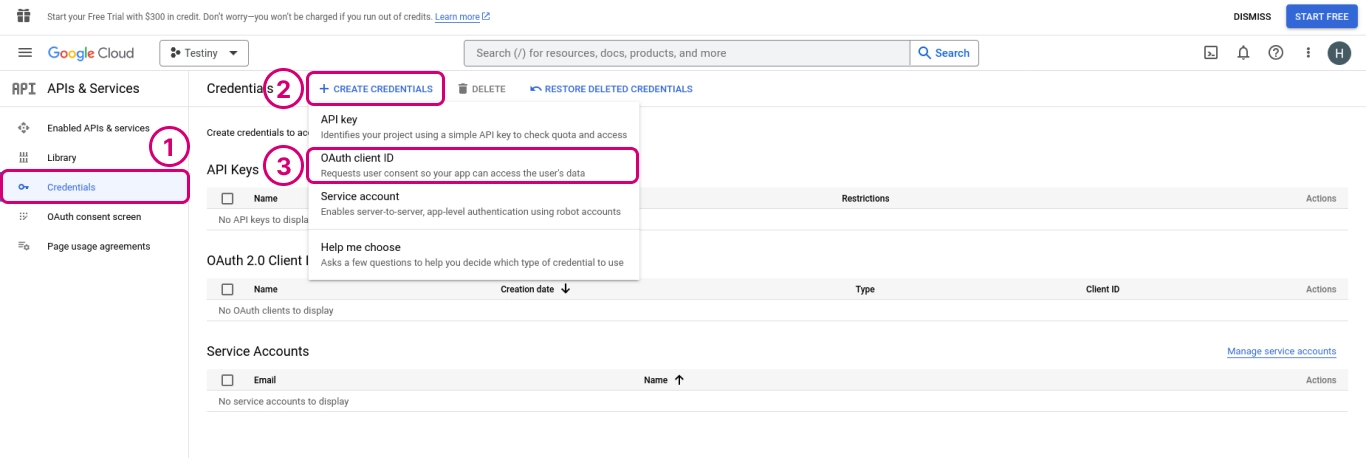Open the help question mark icon
The image size is (1366, 458).
[x=1275, y=53]
